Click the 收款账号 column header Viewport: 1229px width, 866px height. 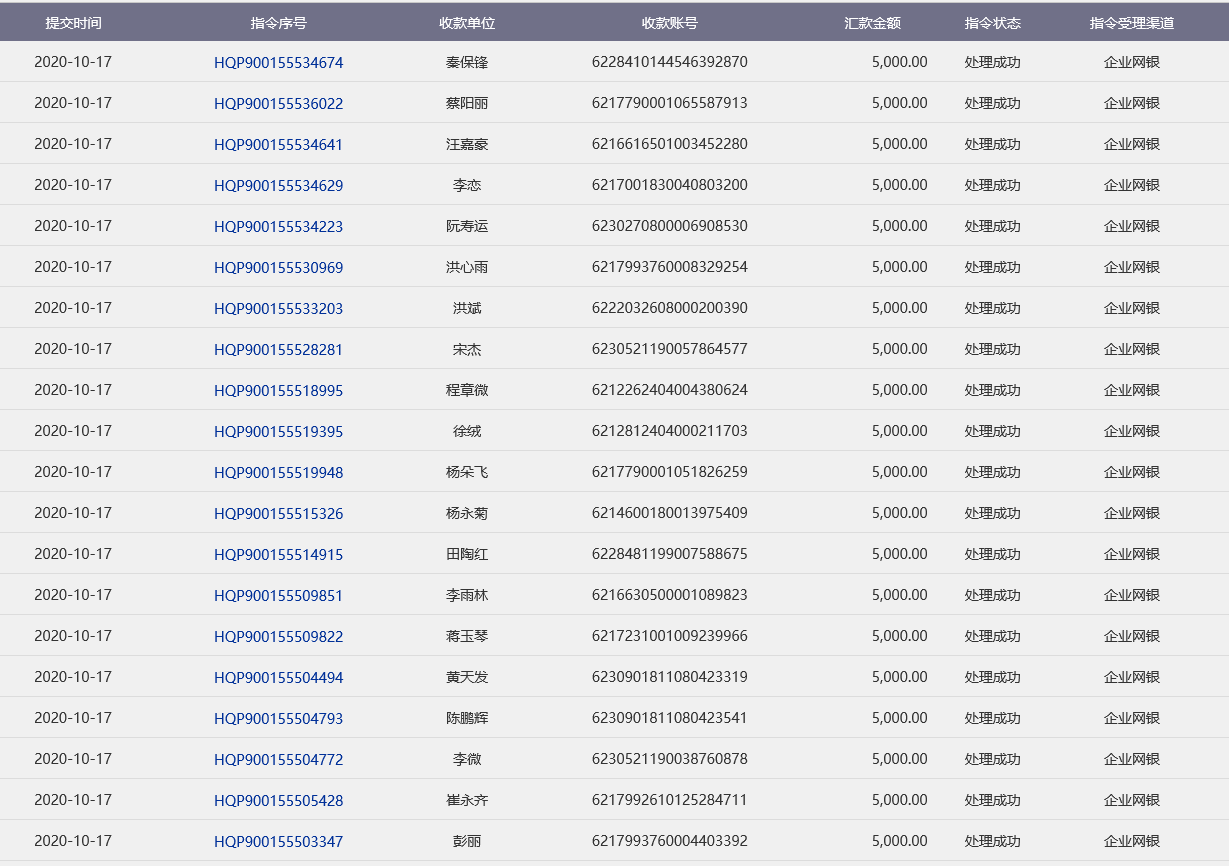pos(669,23)
